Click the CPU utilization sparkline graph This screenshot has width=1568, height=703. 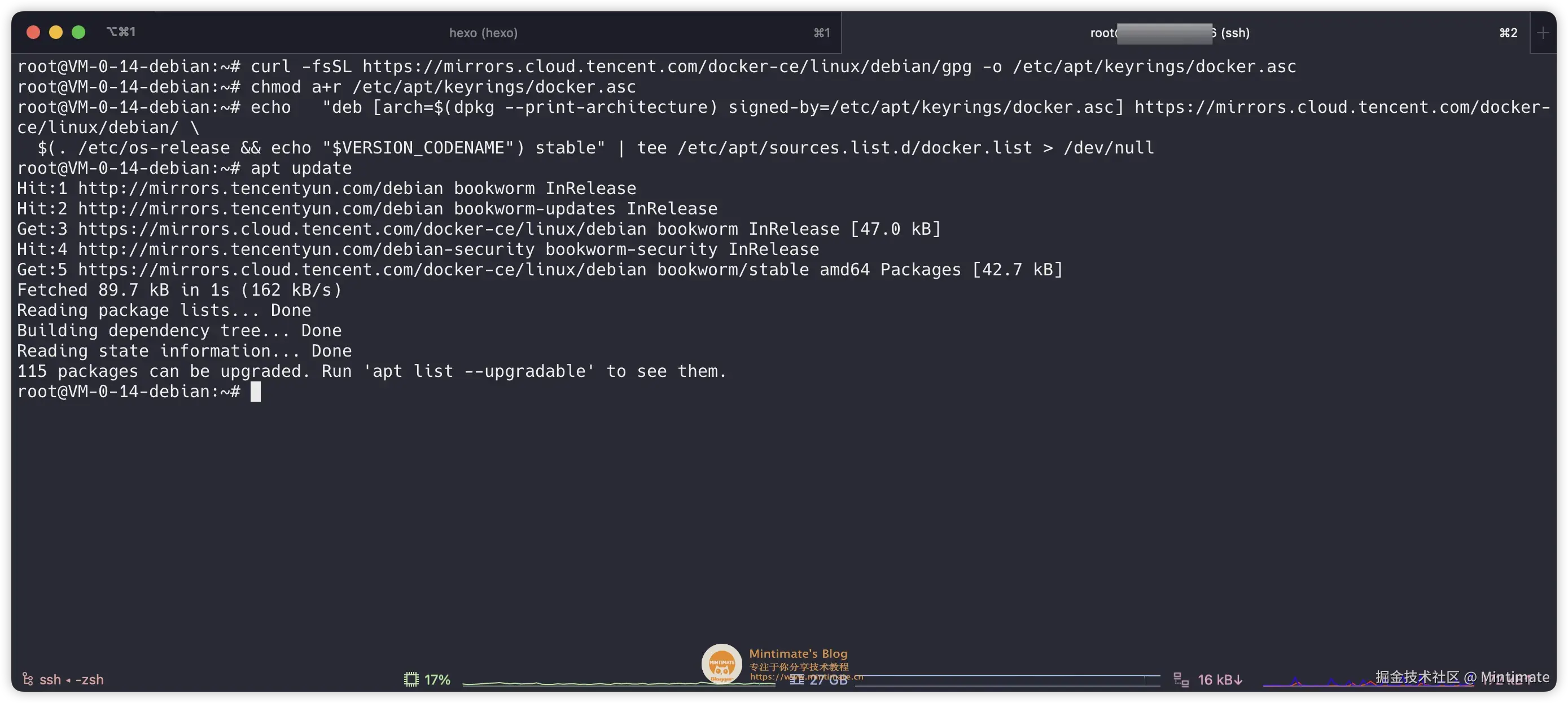click(618, 683)
